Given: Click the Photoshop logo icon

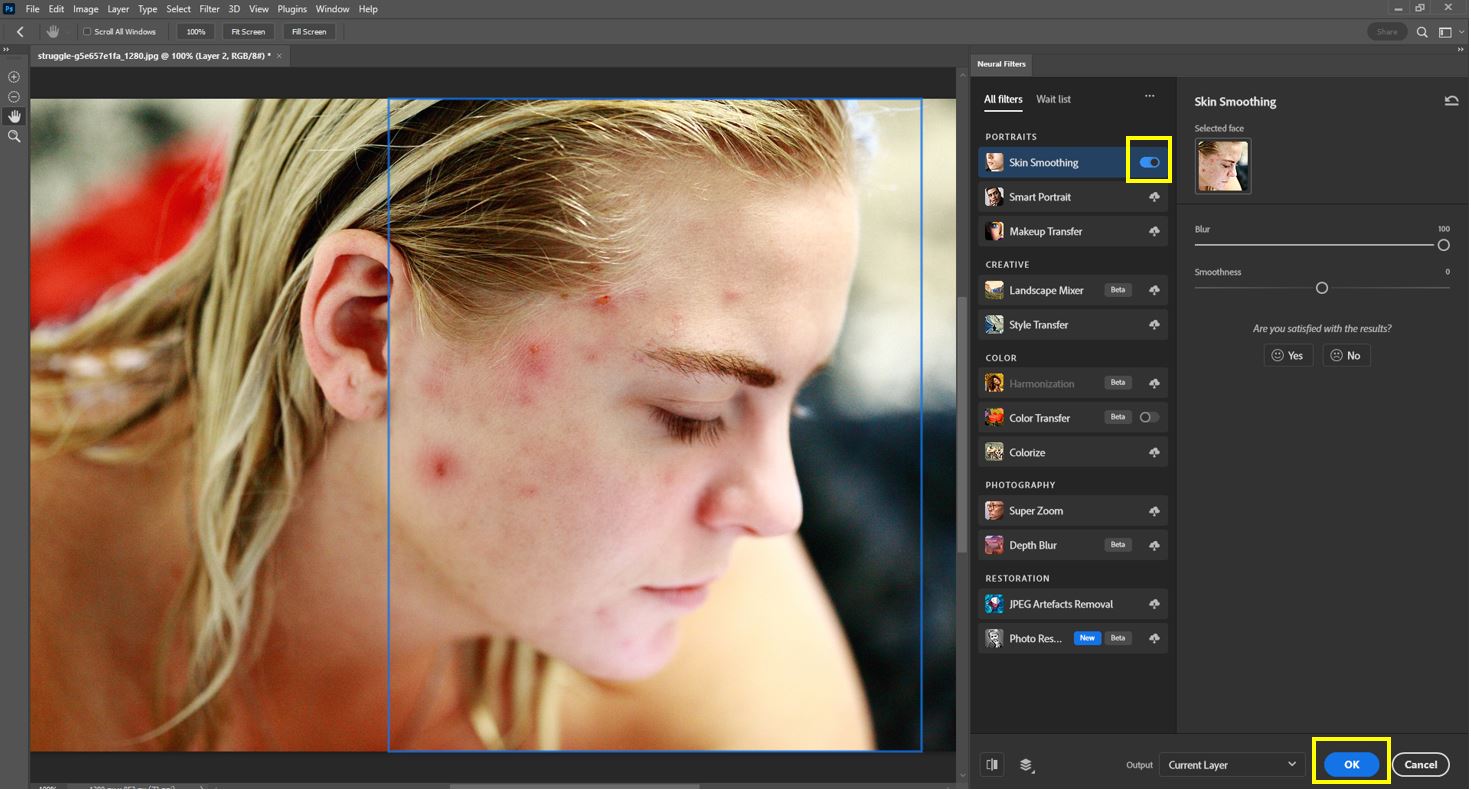Looking at the screenshot, I should coord(9,9).
